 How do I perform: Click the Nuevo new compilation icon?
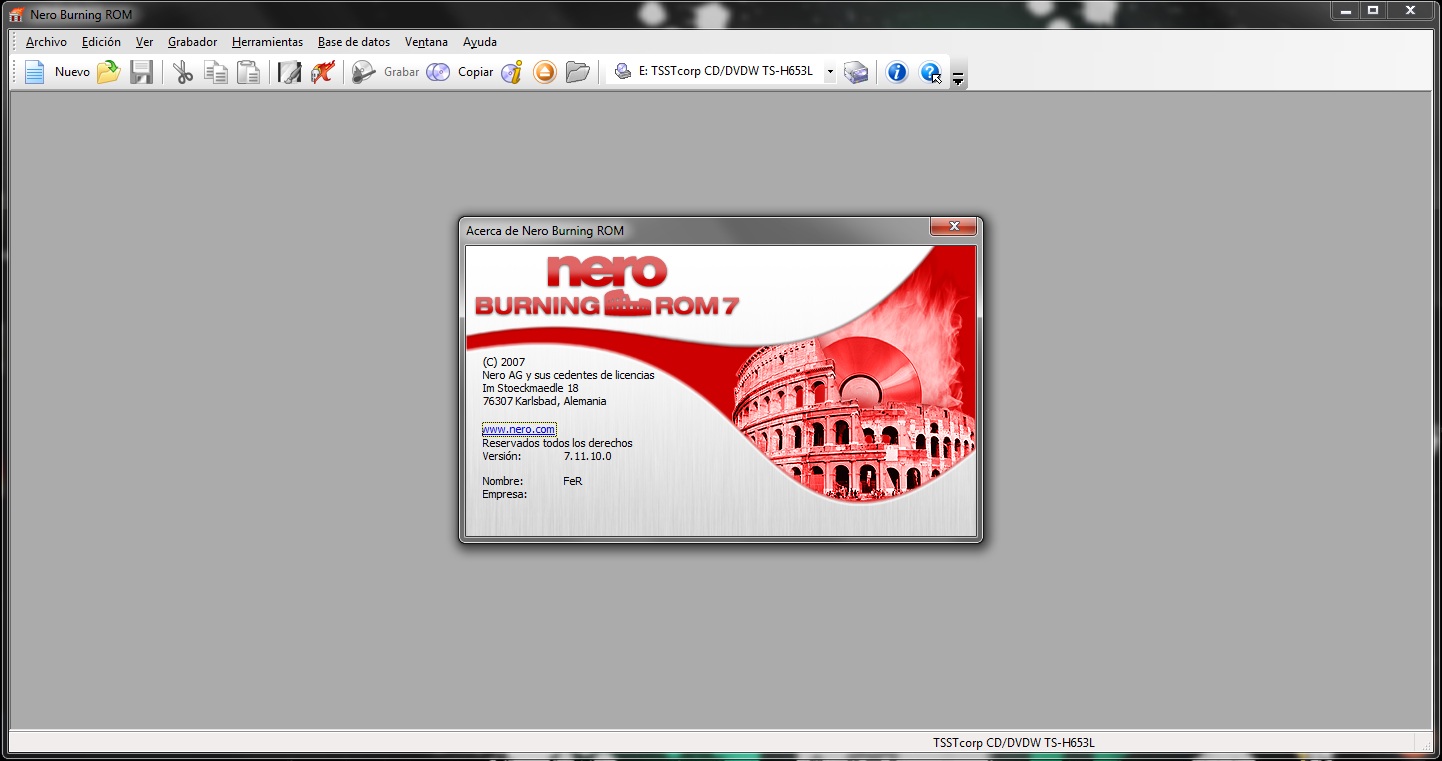coord(35,72)
